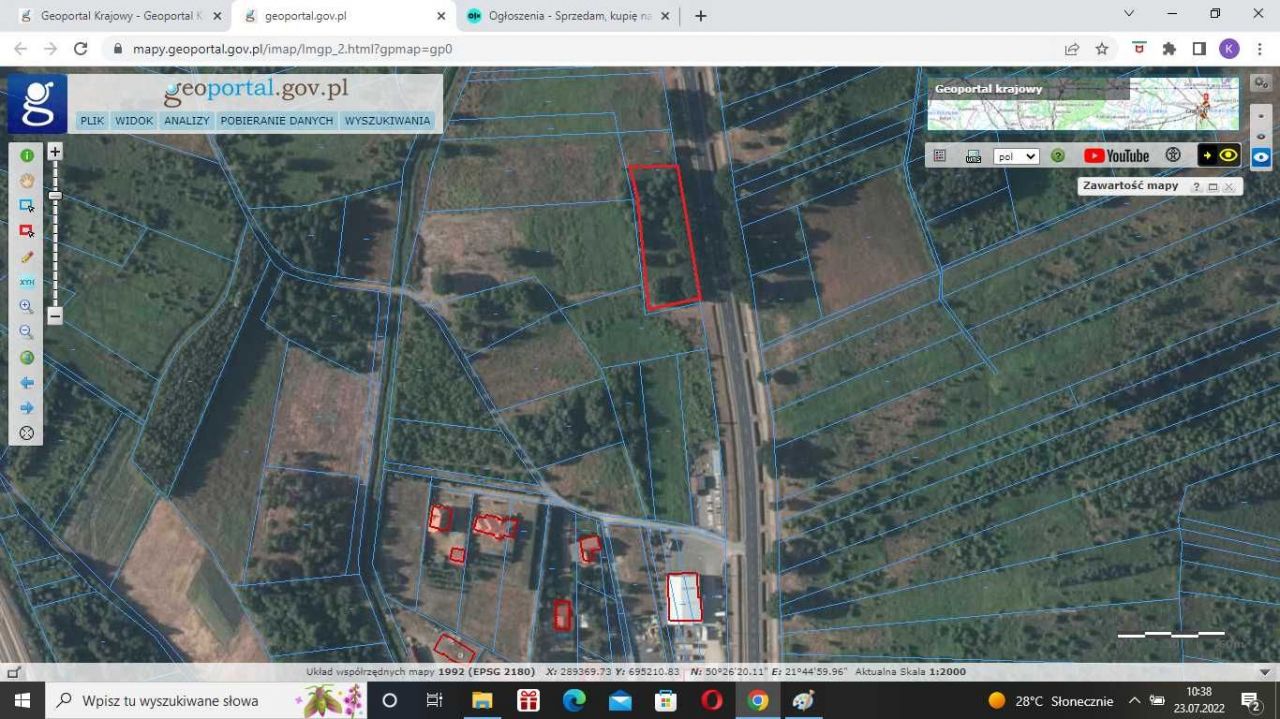Show full extent with globe icon
Screen dimensions: 1280x719
point(27,357)
